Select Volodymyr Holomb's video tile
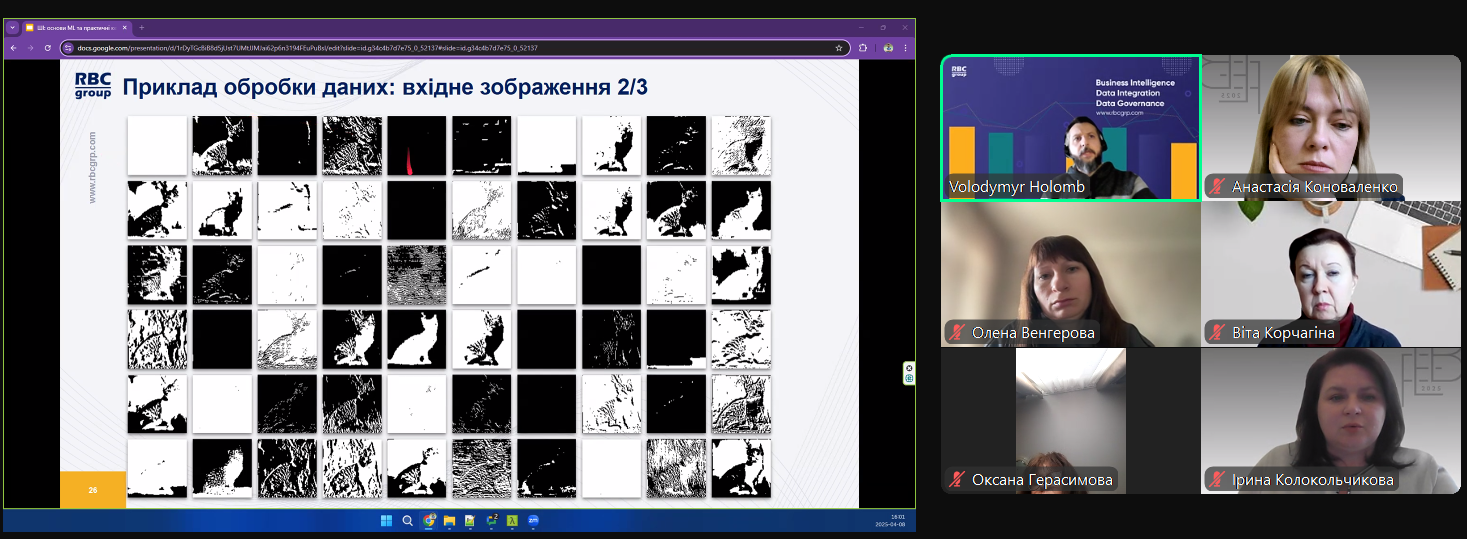The image size is (1467, 539). click(1070, 127)
